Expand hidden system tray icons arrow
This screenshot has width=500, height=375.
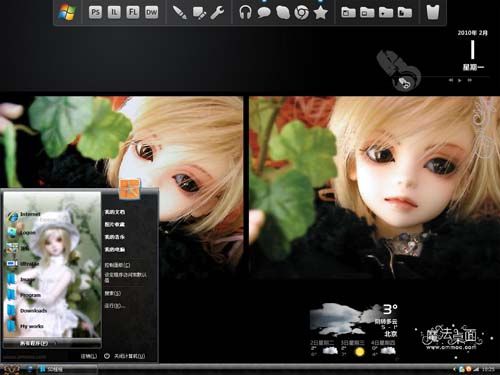pos(454,369)
